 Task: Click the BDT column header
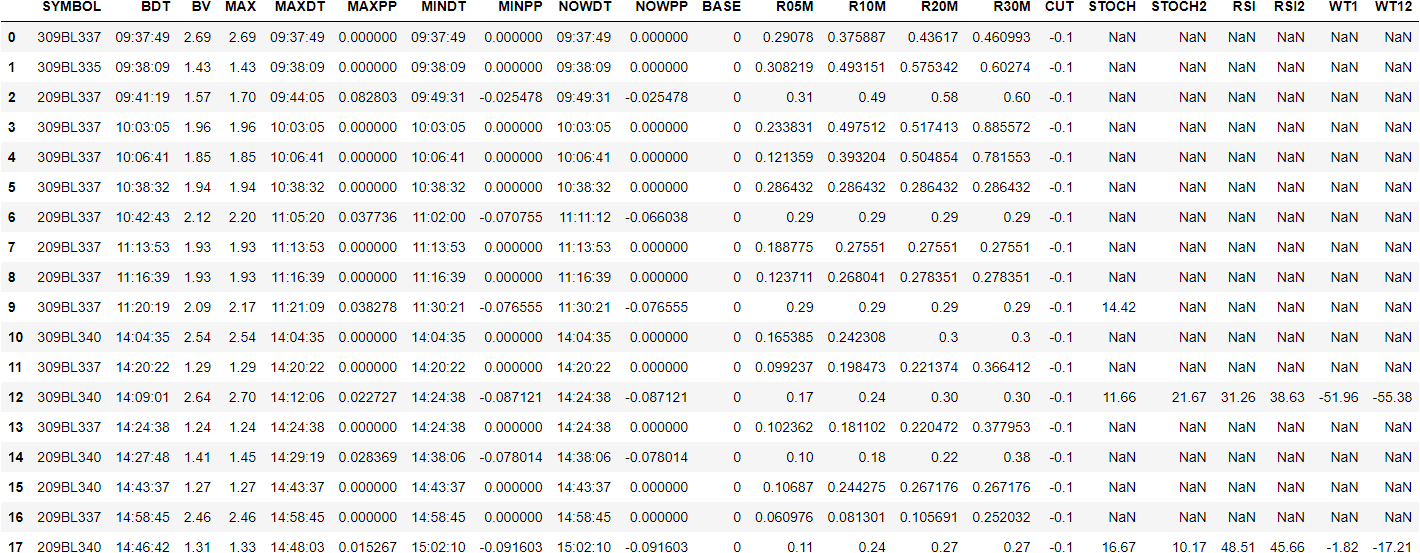click(156, 7)
